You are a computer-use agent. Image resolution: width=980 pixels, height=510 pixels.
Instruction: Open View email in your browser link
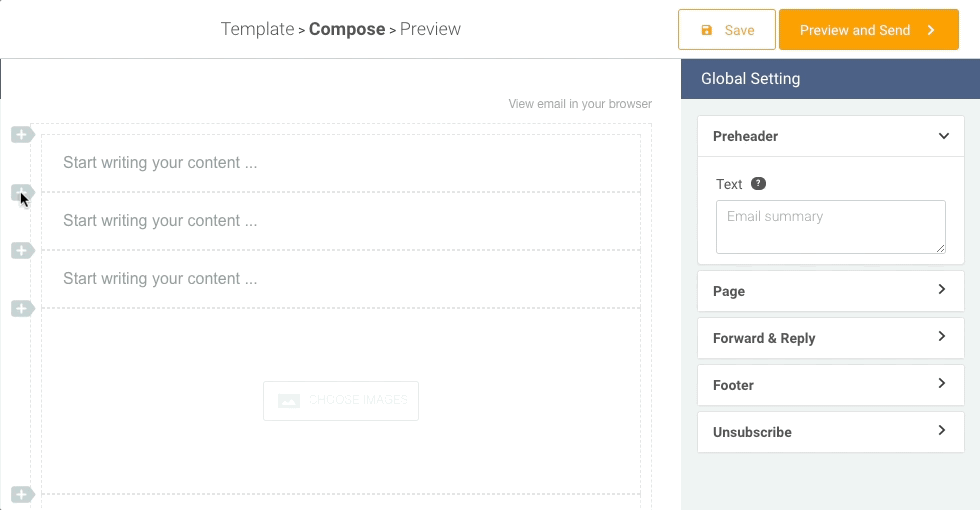click(580, 104)
